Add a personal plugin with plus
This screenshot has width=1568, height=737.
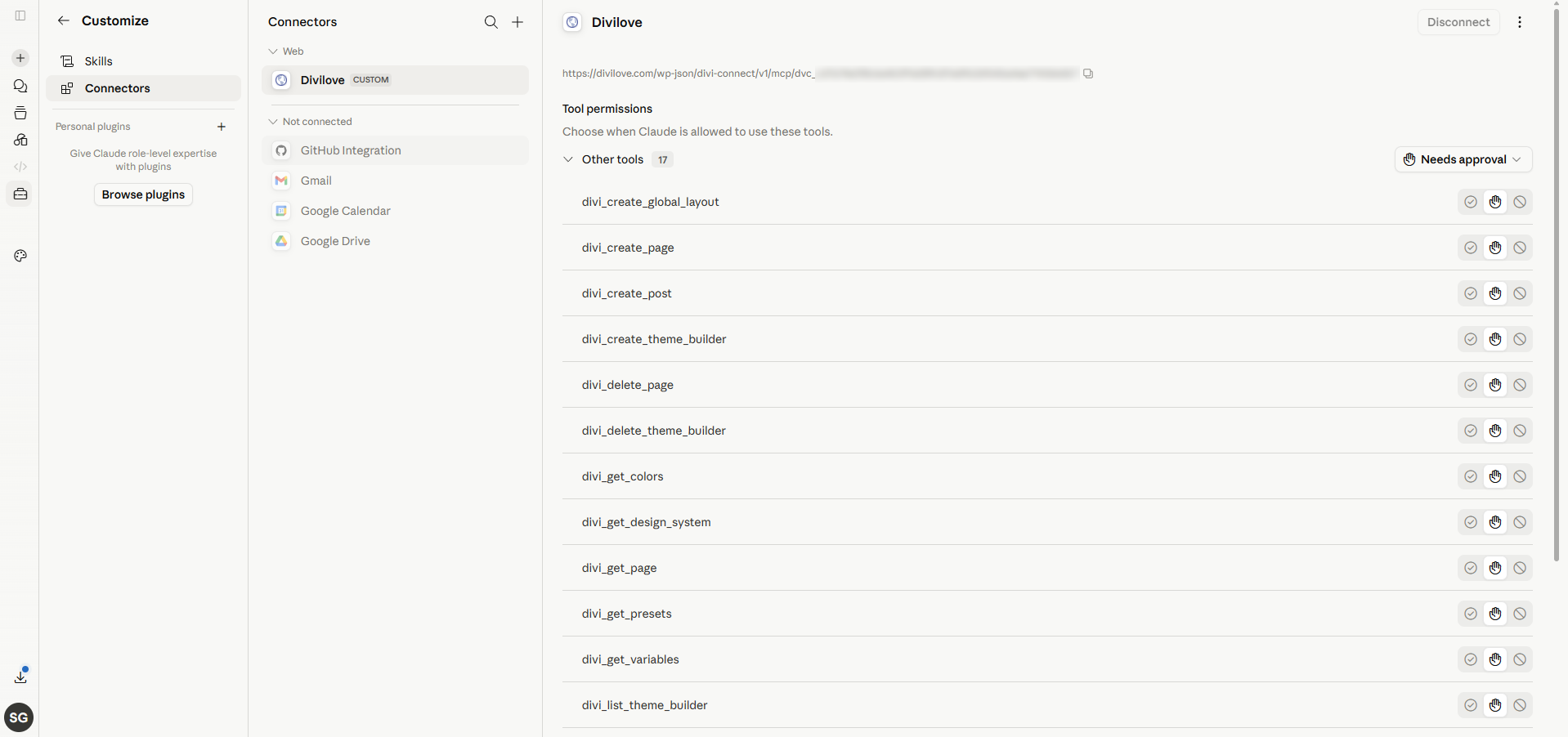[x=222, y=127]
